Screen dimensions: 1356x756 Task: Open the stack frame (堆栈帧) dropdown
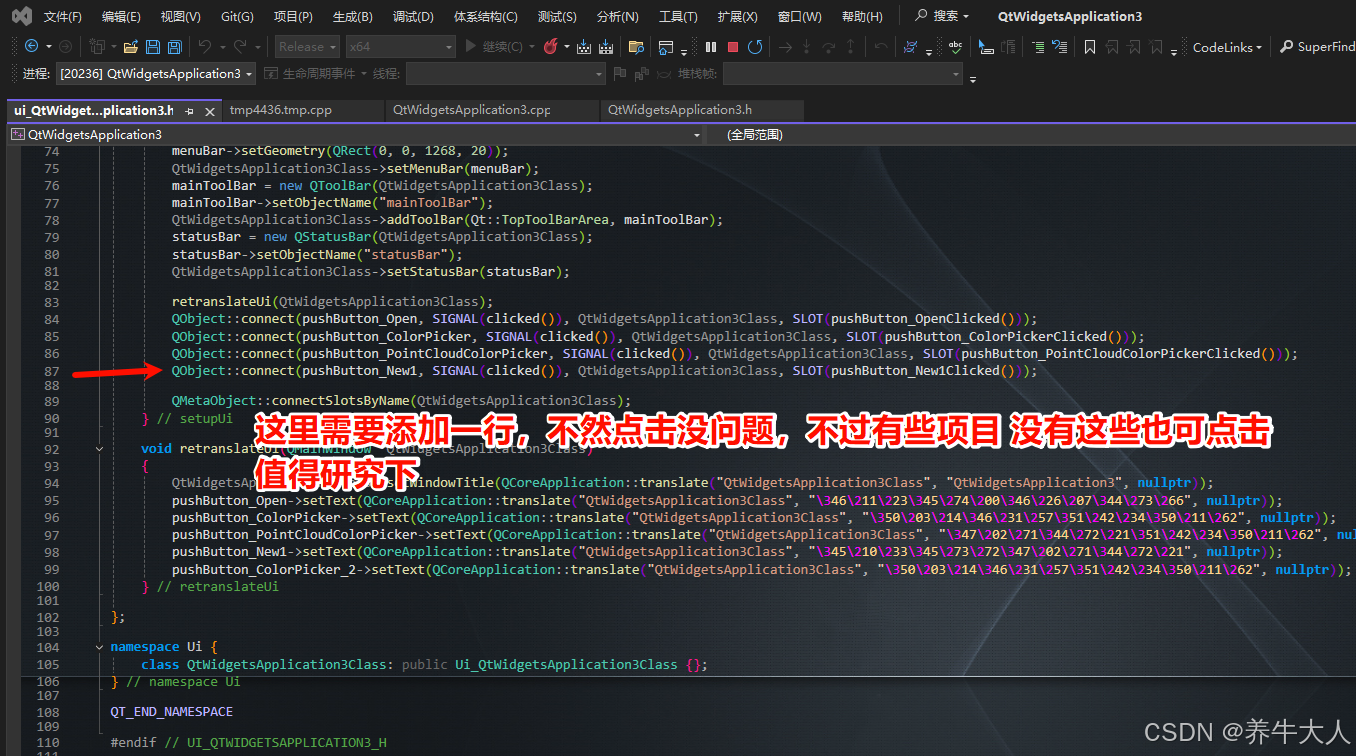(x=843, y=74)
